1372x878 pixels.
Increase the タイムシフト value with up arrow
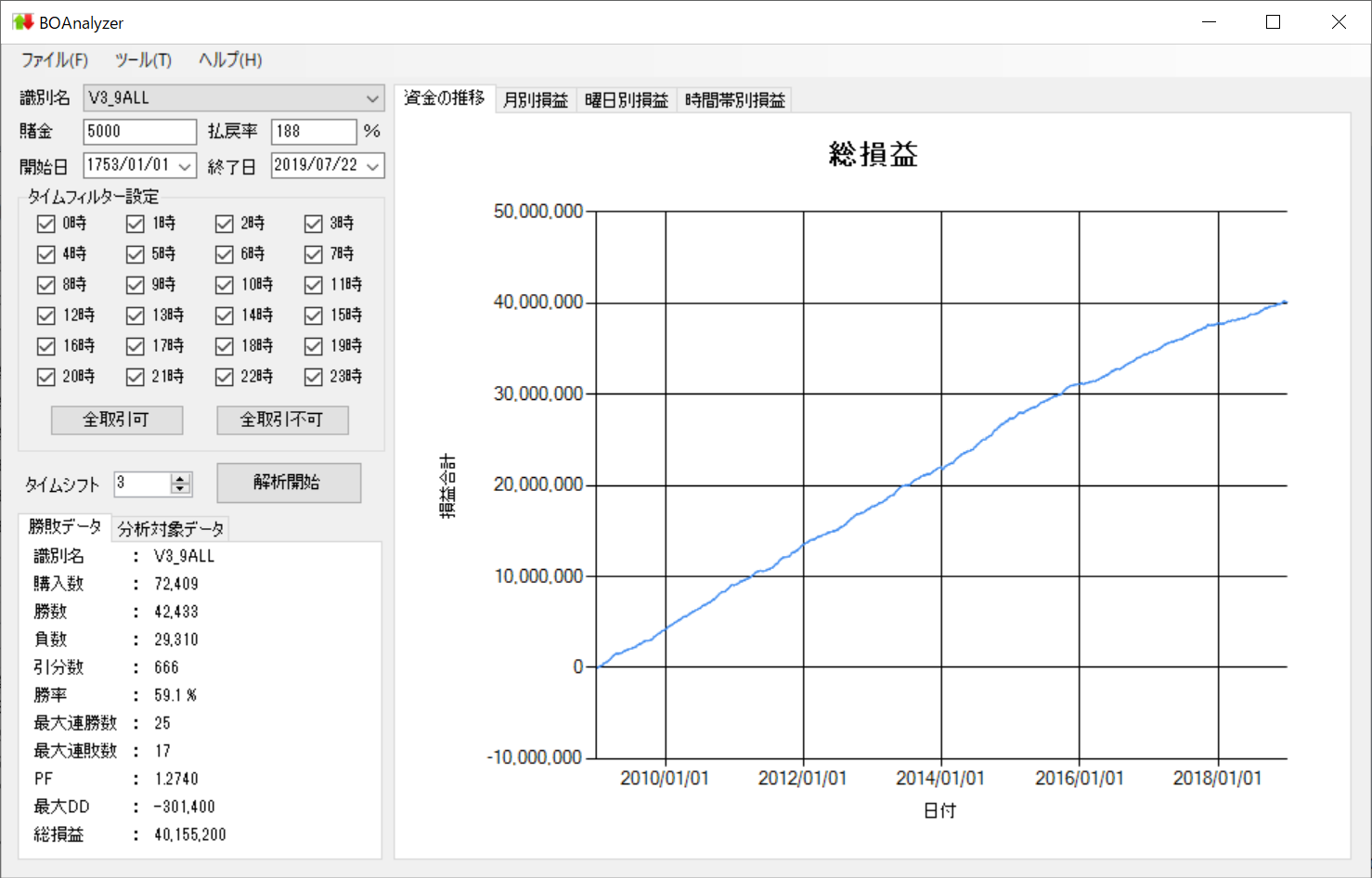[x=181, y=478]
